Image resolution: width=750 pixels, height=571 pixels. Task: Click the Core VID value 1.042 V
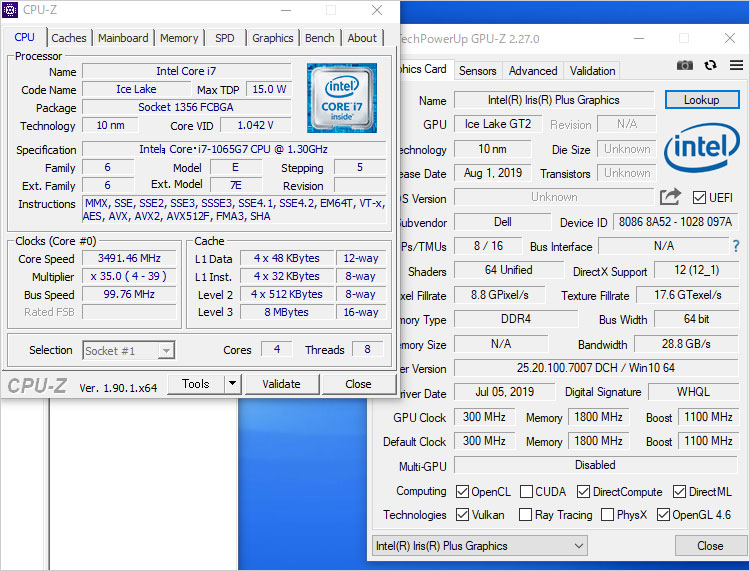pyautogui.click(x=255, y=125)
